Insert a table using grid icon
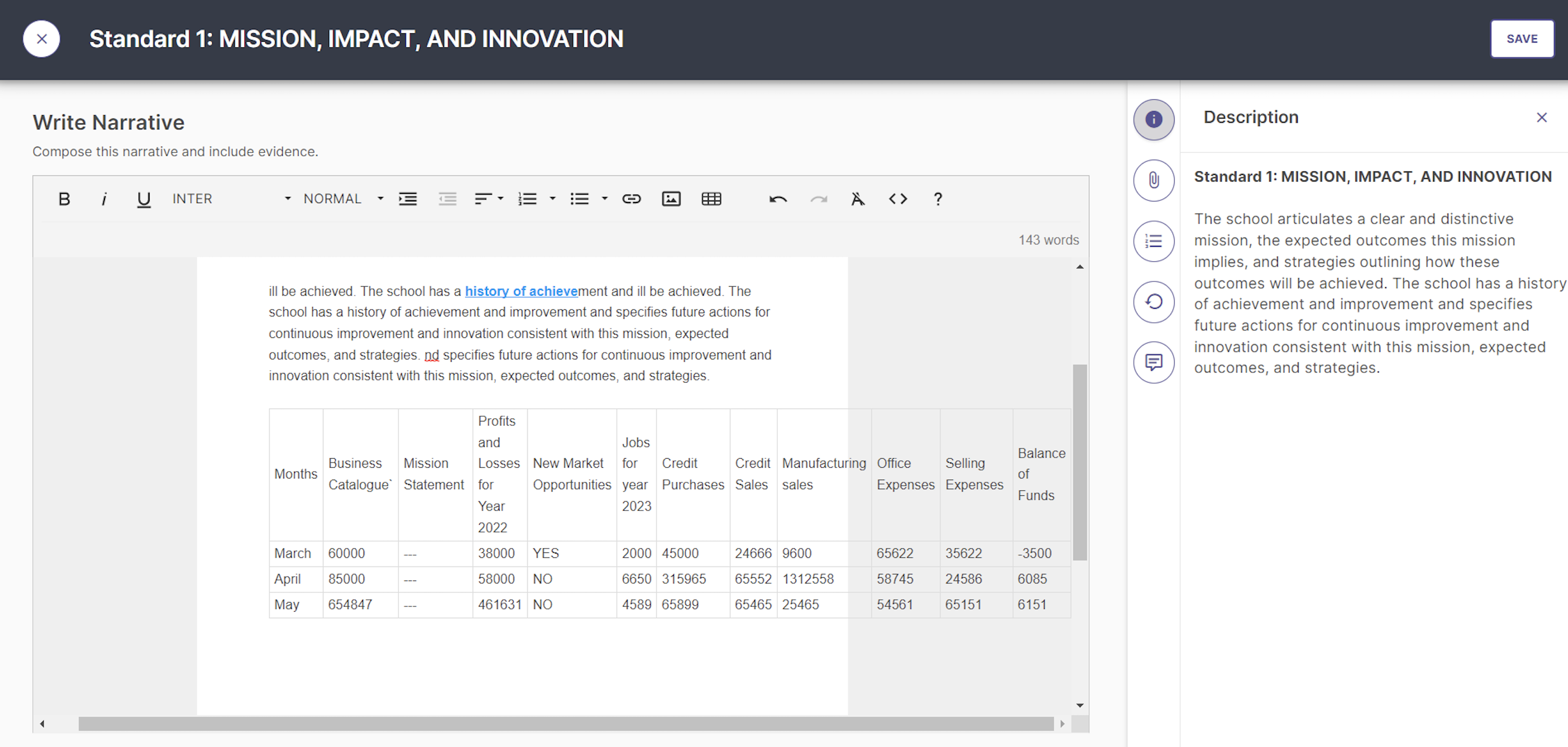 pos(712,199)
